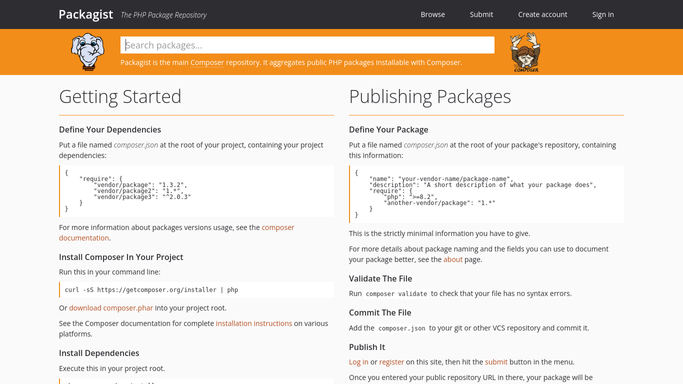The height and width of the screenshot is (384, 683).
Task: Follow the download composer.phar link
Action: [111, 308]
